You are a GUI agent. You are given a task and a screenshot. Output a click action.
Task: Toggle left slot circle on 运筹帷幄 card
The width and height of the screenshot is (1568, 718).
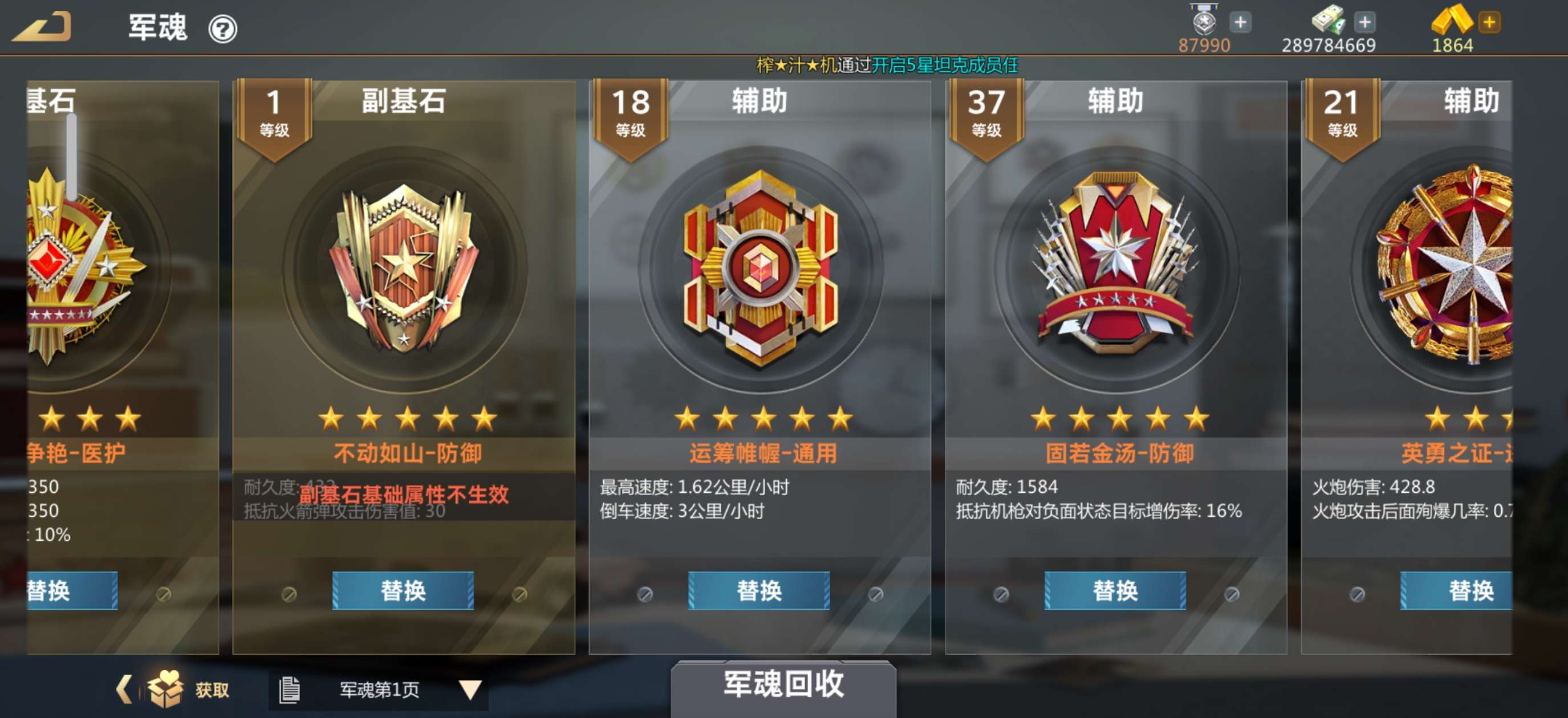click(x=645, y=594)
